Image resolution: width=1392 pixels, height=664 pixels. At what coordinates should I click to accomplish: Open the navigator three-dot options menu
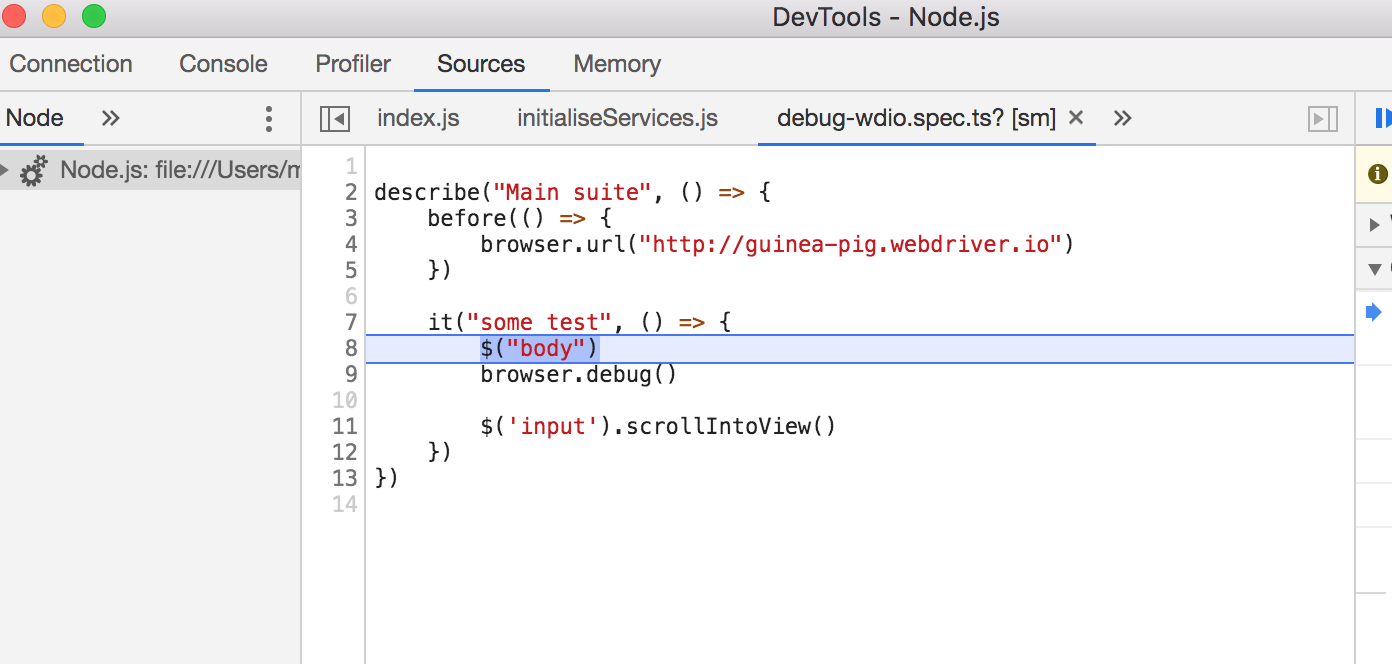pos(268,119)
